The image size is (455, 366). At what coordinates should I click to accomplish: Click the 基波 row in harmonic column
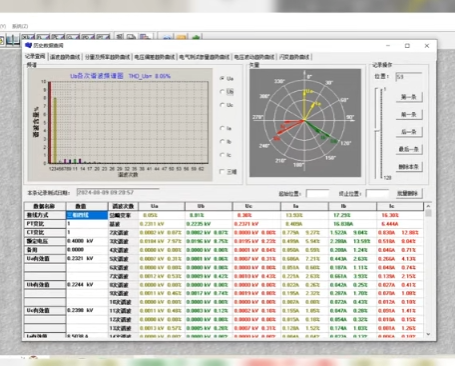pos(123,224)
